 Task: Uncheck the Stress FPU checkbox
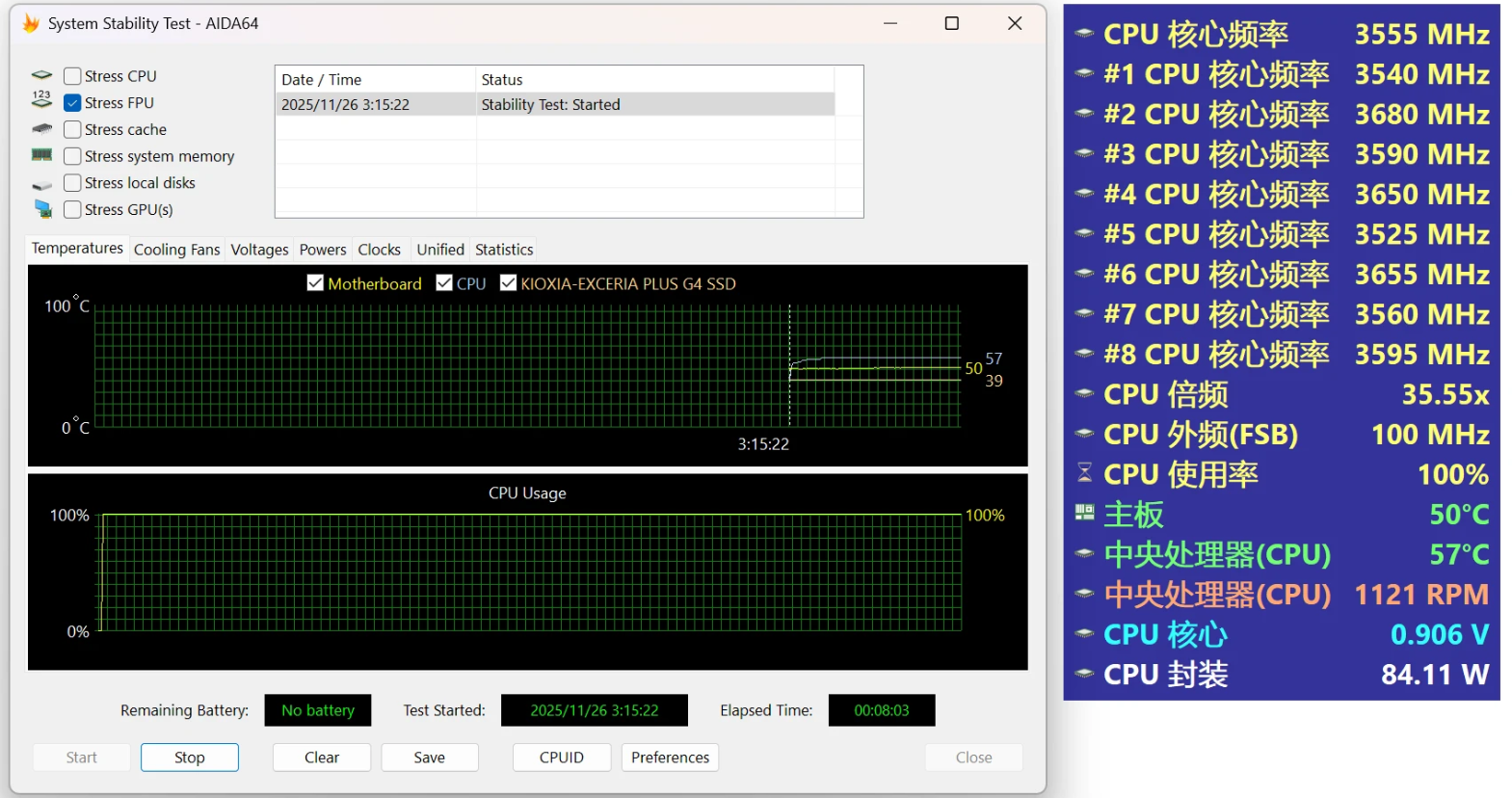tap(72, 102)
